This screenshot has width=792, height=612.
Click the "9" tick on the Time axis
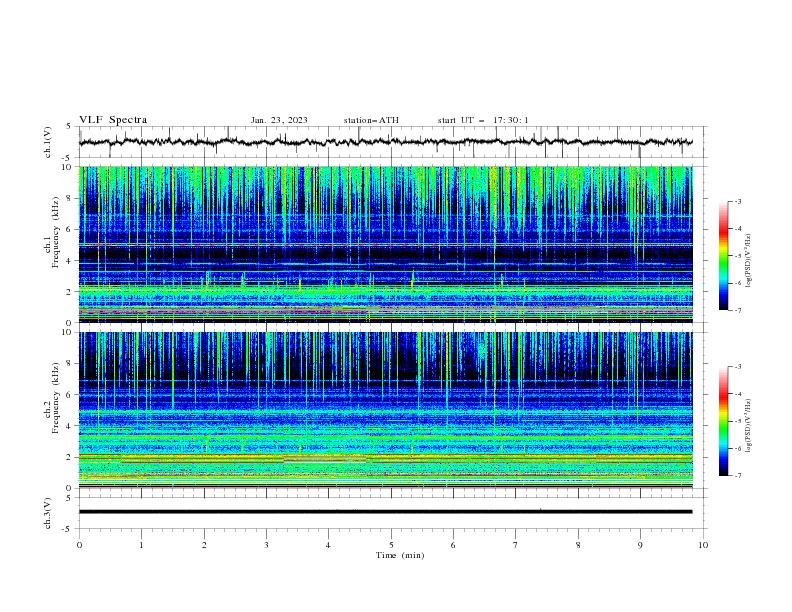pos(640,545)
